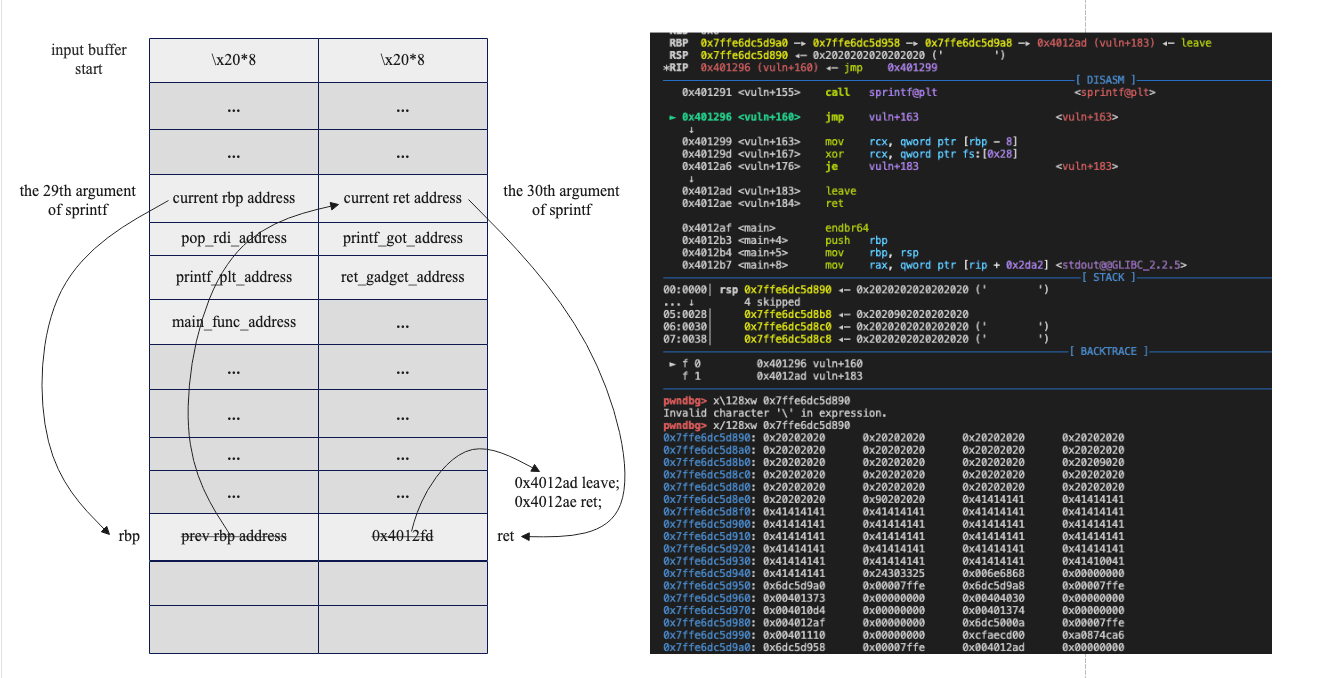The image size is (1338, 678).
Task: Click the DISASM section header
Action: [1105, 79]
